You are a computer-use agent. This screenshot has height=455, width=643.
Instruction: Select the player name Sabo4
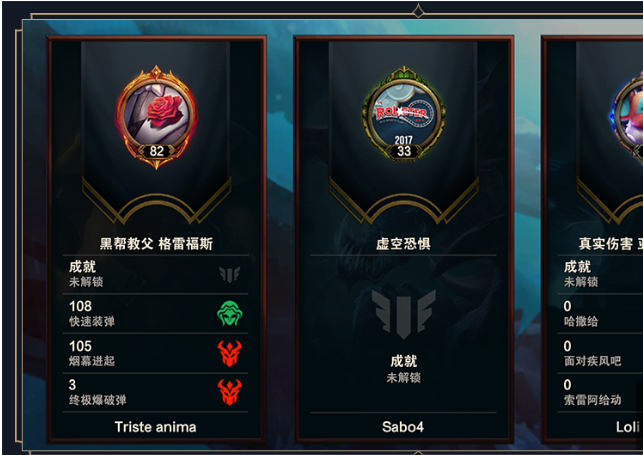[x=403, y=427]
